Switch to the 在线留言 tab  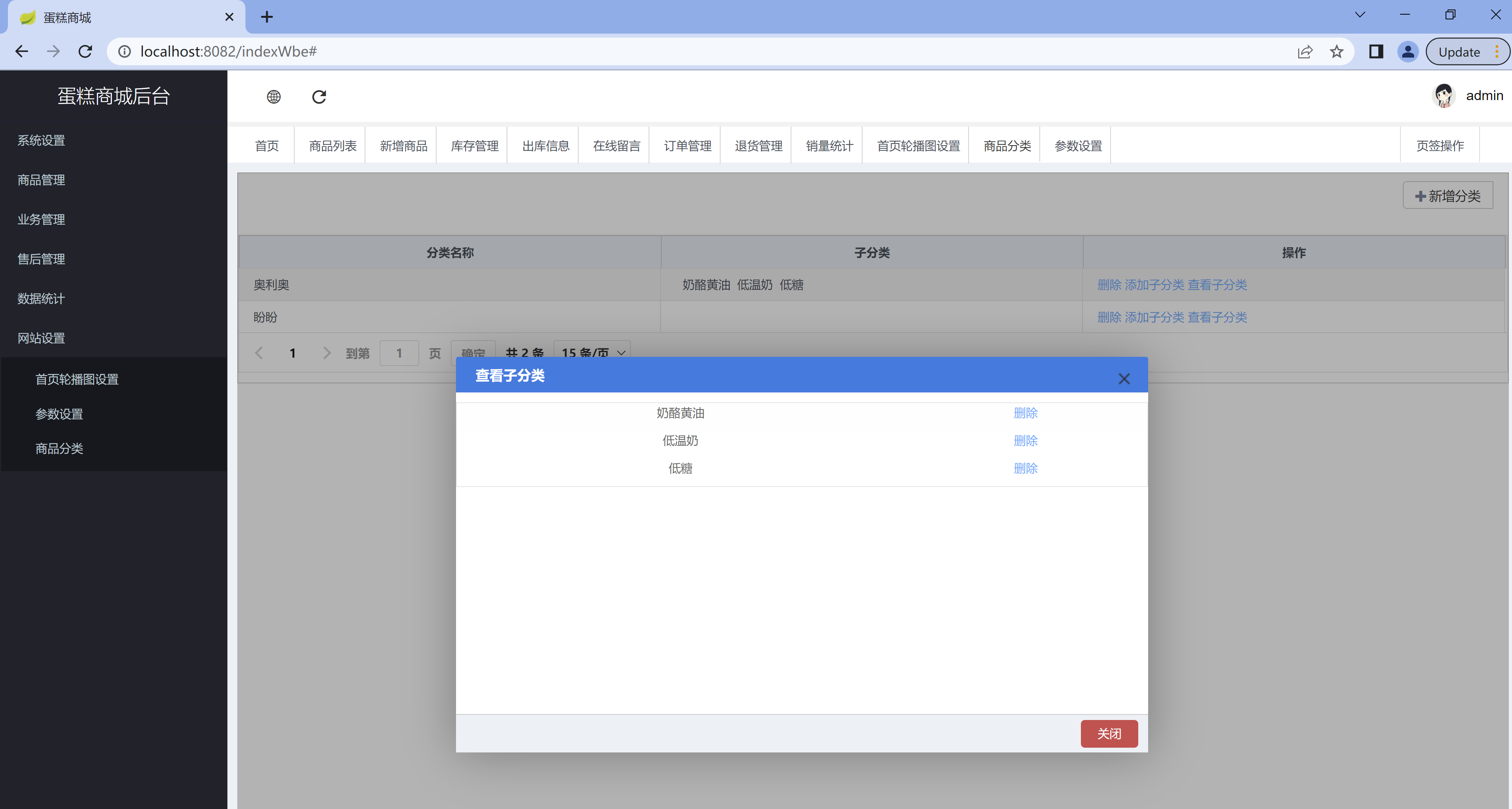(x=616, y=146)
